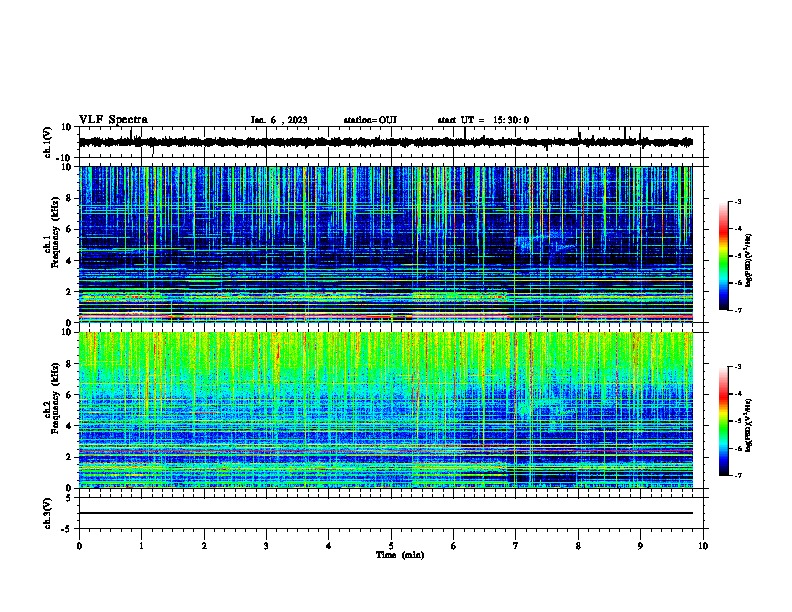Click the "station=OUI" header label
This screenshot has height=612, width=792.
coord(370,120)
